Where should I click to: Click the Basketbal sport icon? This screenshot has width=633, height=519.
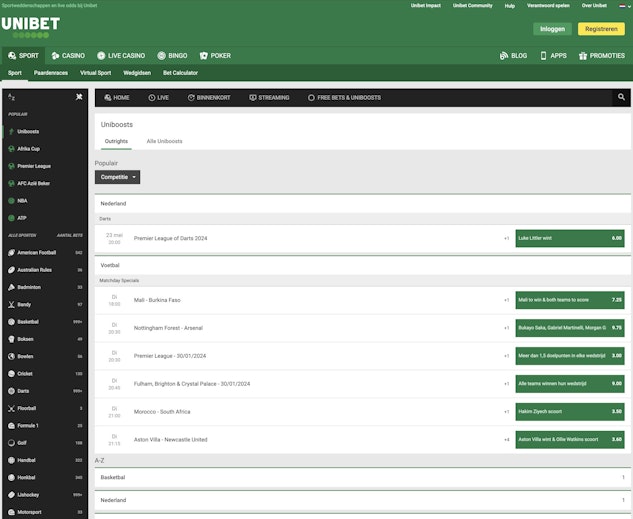(11, 322)
